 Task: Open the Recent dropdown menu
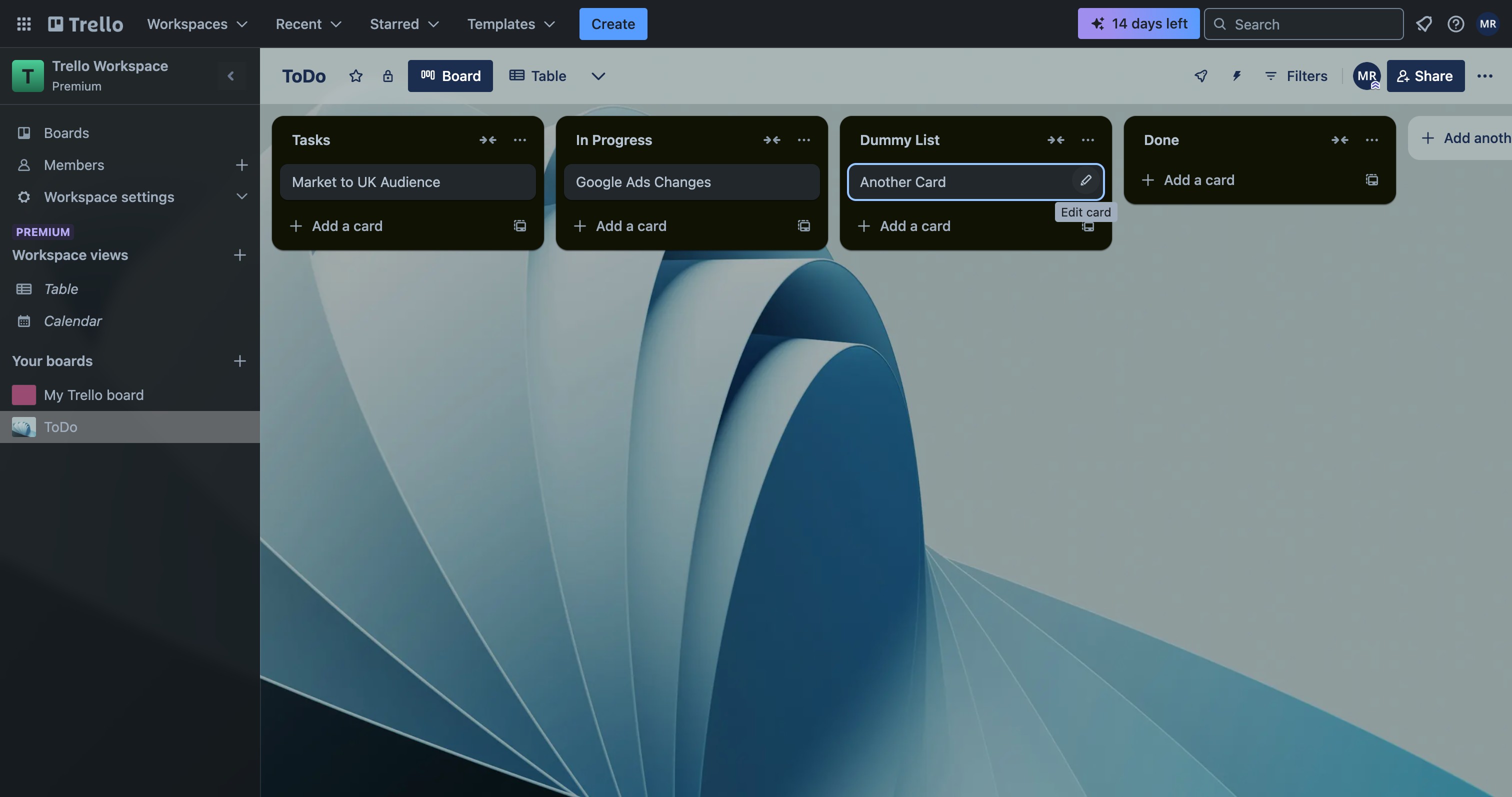click(308, 24)
